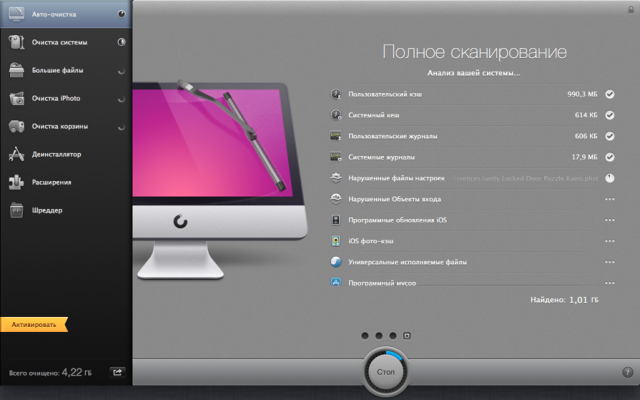This screenshot has width=640, height=400.
Task: Select the first page indicator dot
Action: coord(365,336)
